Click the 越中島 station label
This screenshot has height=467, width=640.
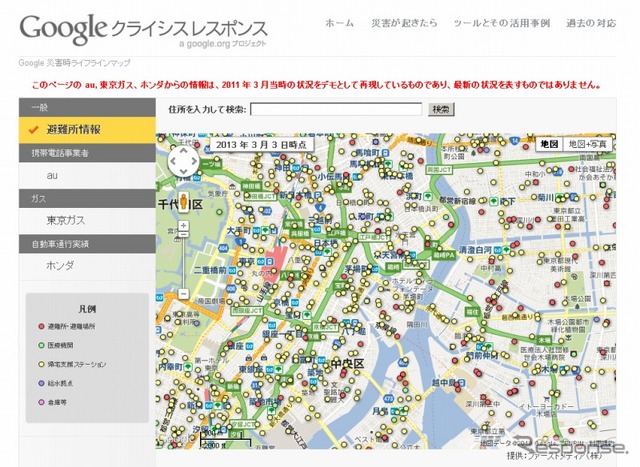444,382
